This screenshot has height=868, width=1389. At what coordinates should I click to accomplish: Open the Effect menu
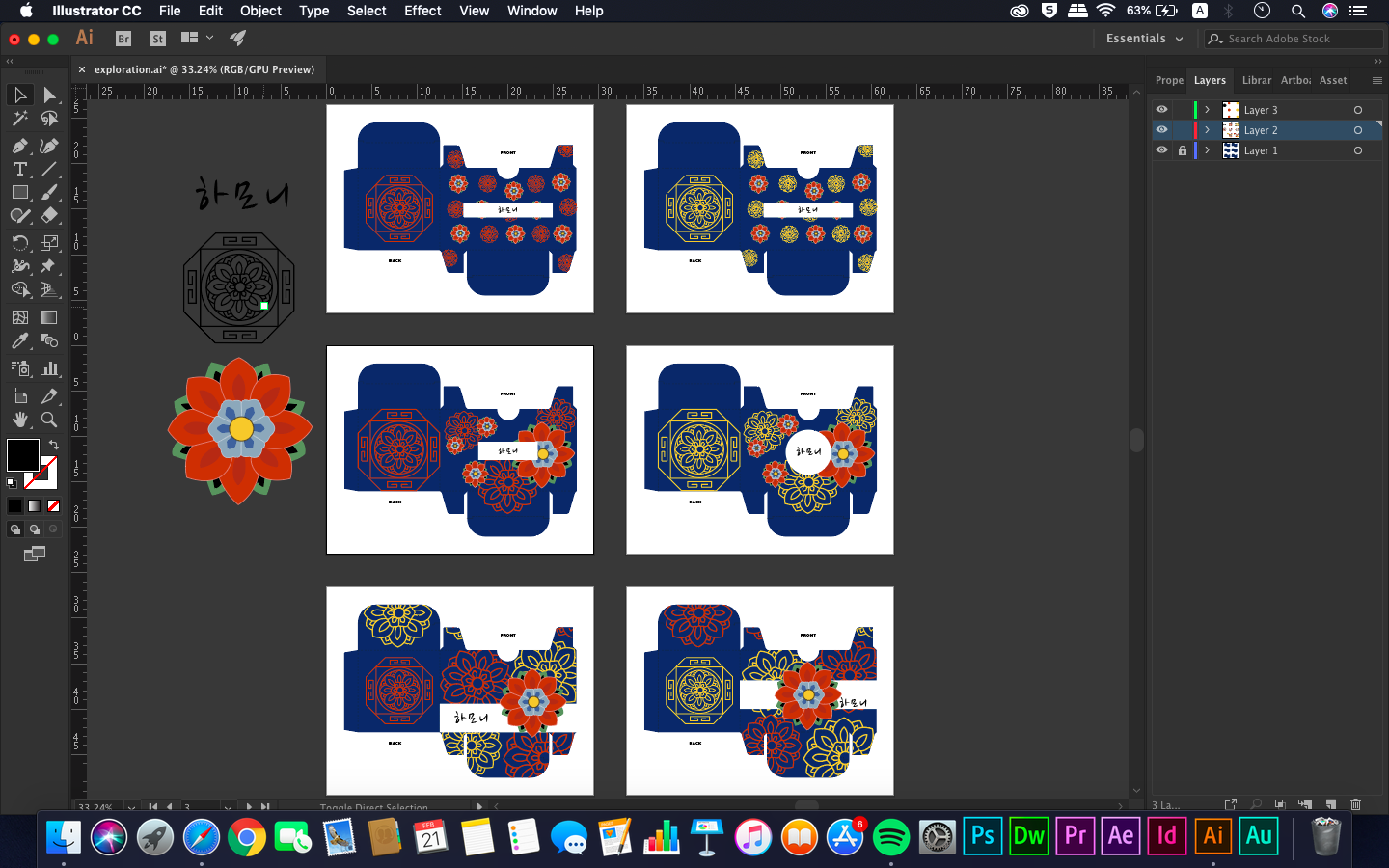click(x=422, y=11)
